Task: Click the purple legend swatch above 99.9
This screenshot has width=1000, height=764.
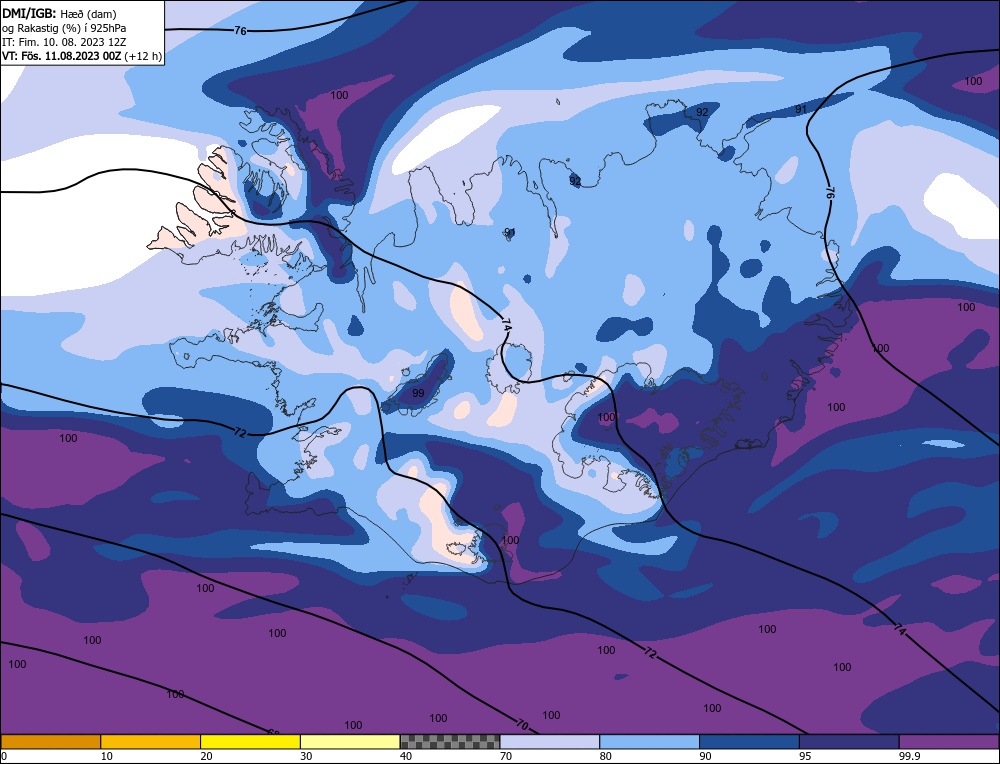Action: [949, 741]
